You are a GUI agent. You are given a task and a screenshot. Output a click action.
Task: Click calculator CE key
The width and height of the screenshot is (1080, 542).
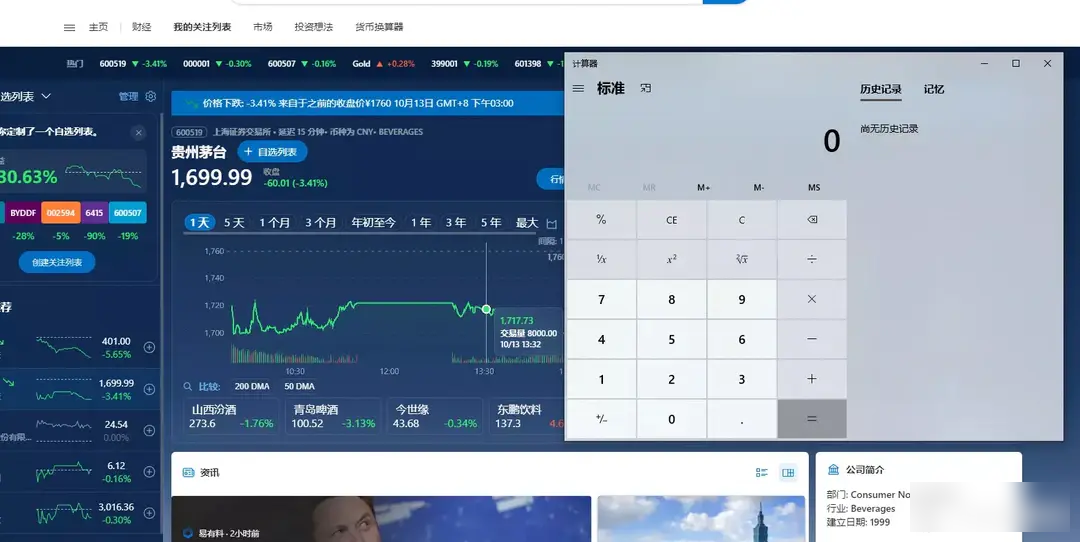(x=672, y=220)
